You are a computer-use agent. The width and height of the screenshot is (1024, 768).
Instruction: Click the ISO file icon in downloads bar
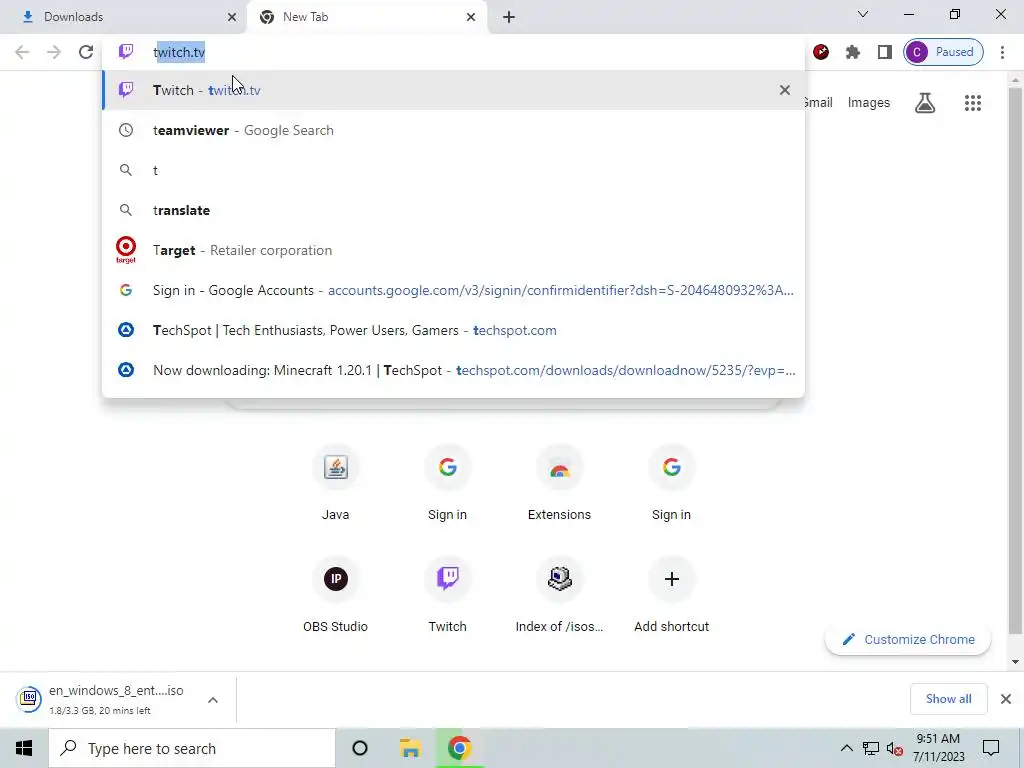click(x=29, y=699)
